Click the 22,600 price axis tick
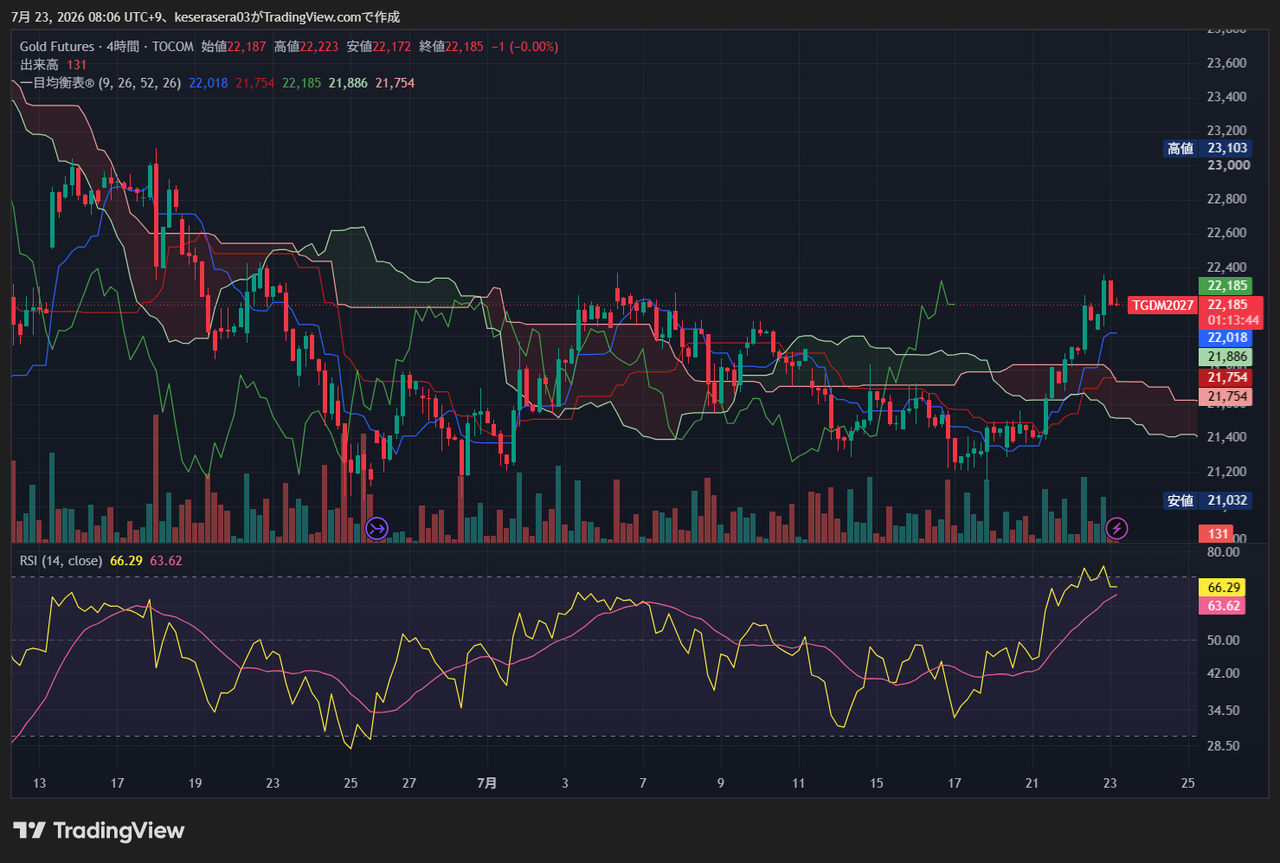This screenshot has width=1280, height=863. point(1227,233)
